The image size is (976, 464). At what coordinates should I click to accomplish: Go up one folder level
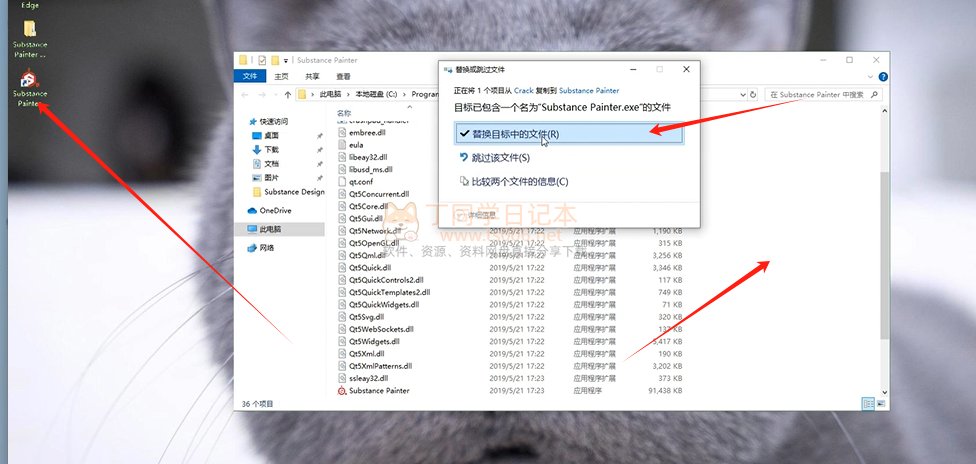pos(288,95)
